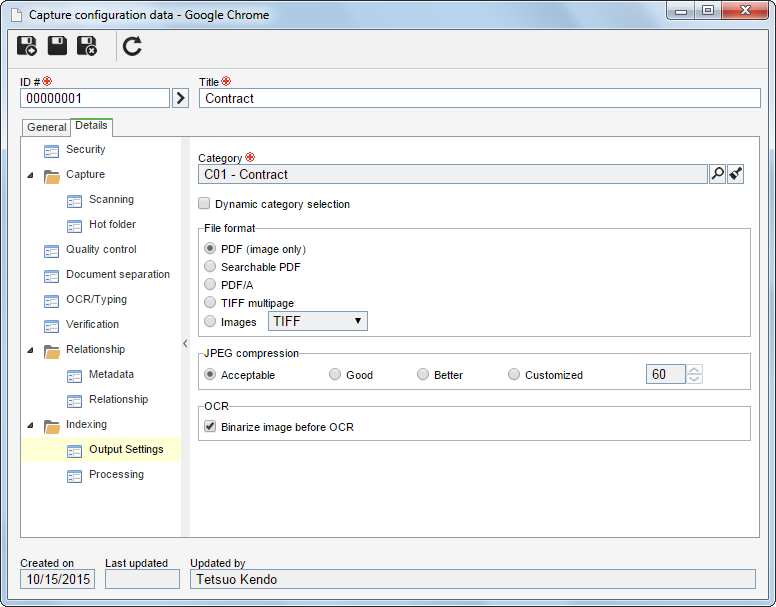
Task: Open Quality control section
Action: [101, 249]
